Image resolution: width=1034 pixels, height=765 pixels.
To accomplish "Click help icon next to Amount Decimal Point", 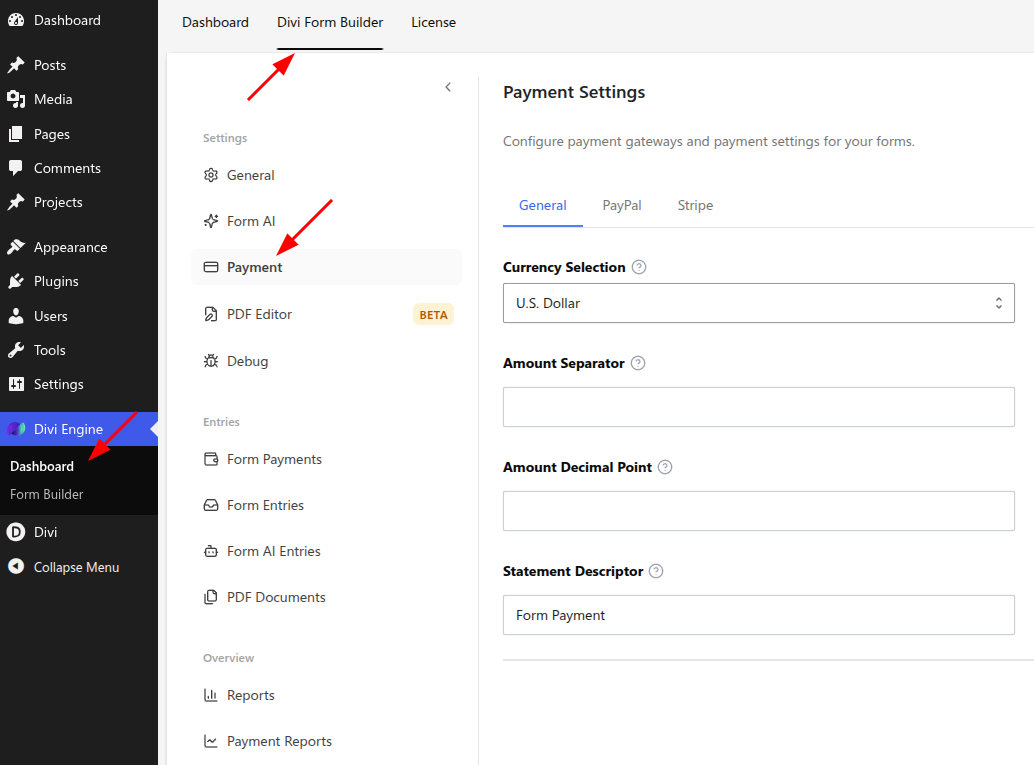I will click(x=665, y=467).
